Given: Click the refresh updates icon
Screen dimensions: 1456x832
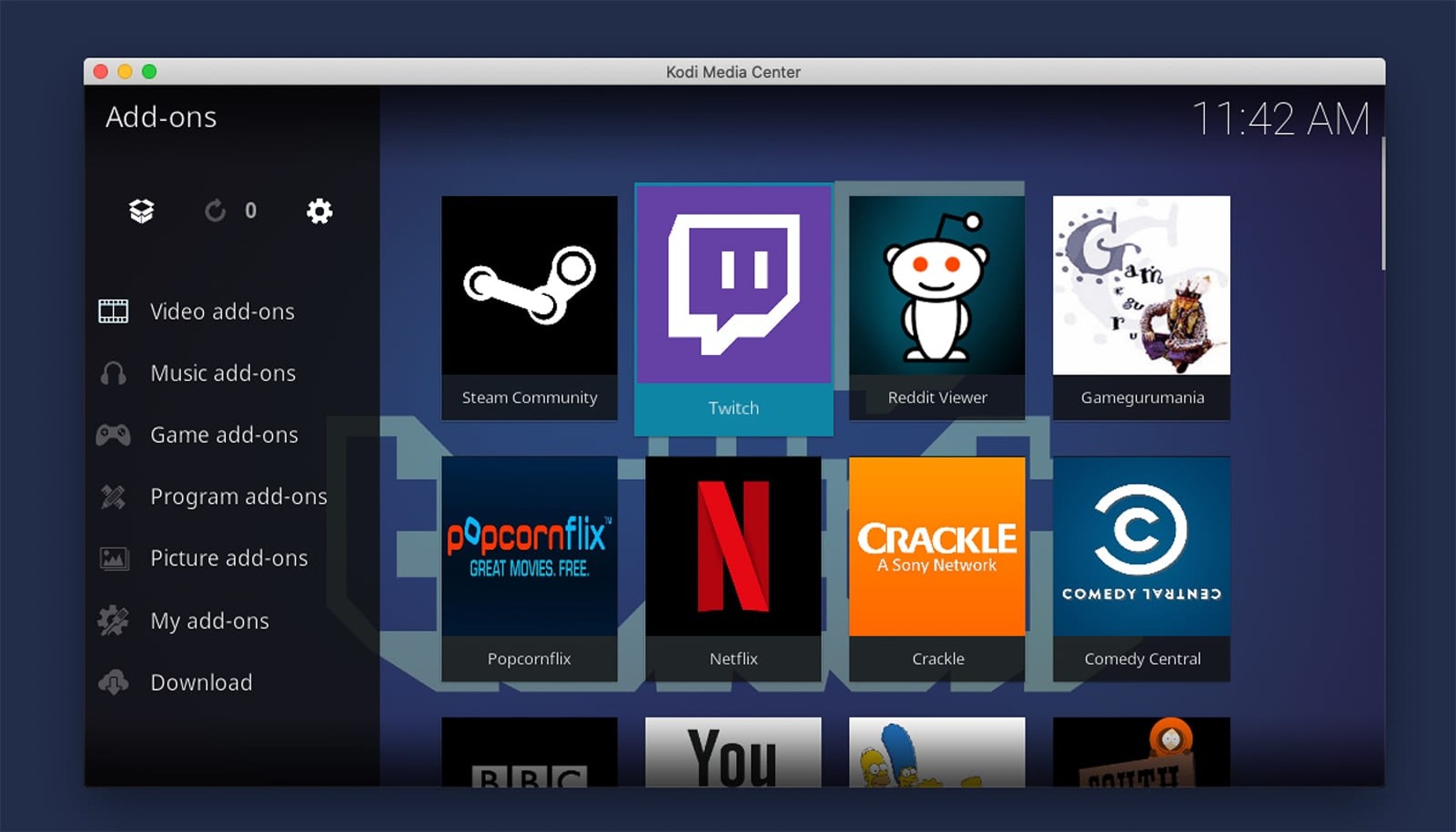Looking at the screenshot, I should (215, 211).
